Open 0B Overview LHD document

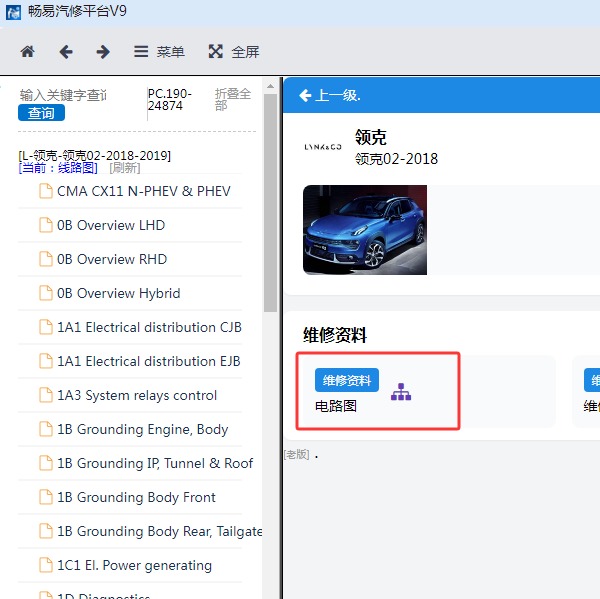(x=111, y=225)
